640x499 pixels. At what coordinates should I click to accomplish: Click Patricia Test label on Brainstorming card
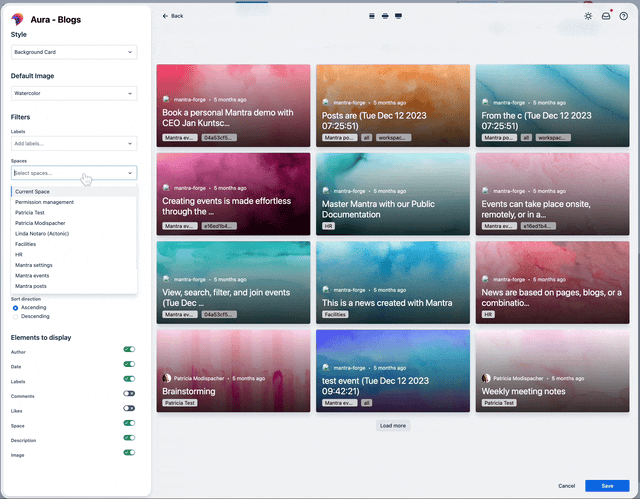click(x=180, y=403)
